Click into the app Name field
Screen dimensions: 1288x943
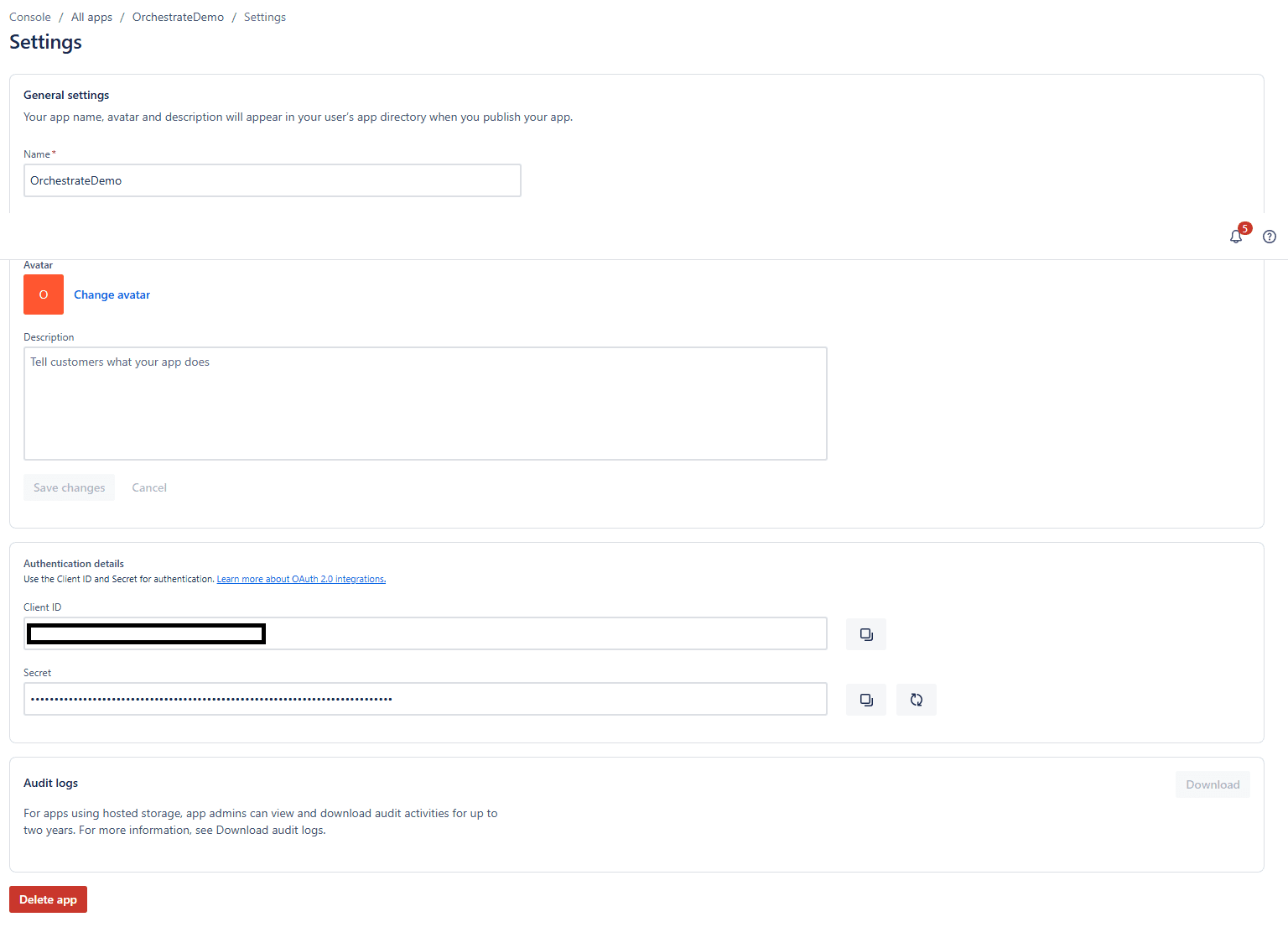272,180
